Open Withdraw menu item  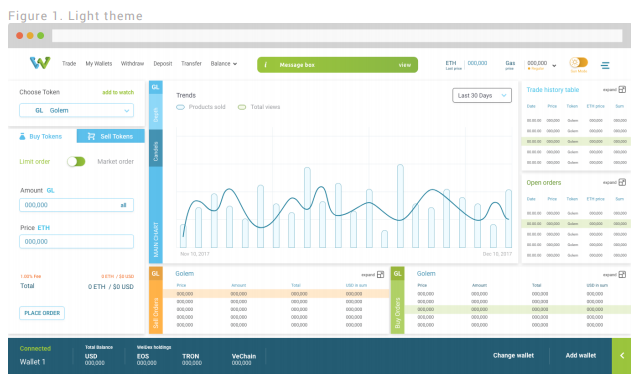[132, 64]
